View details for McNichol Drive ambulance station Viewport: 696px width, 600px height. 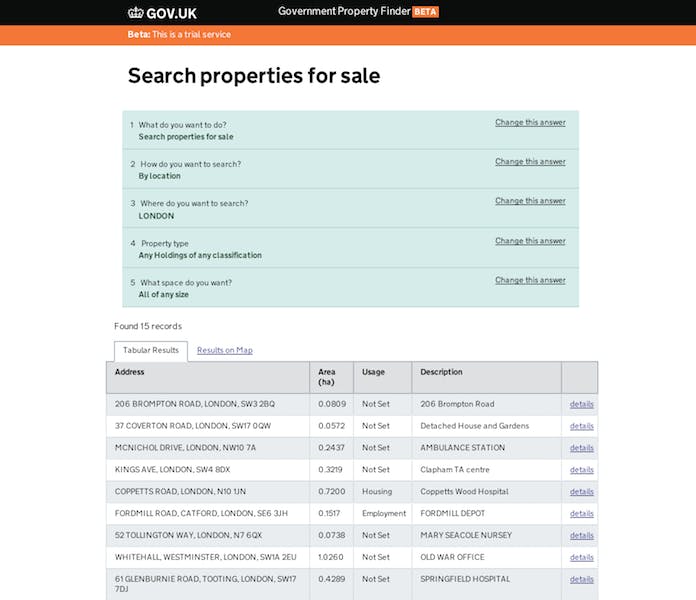pos(581,448)
